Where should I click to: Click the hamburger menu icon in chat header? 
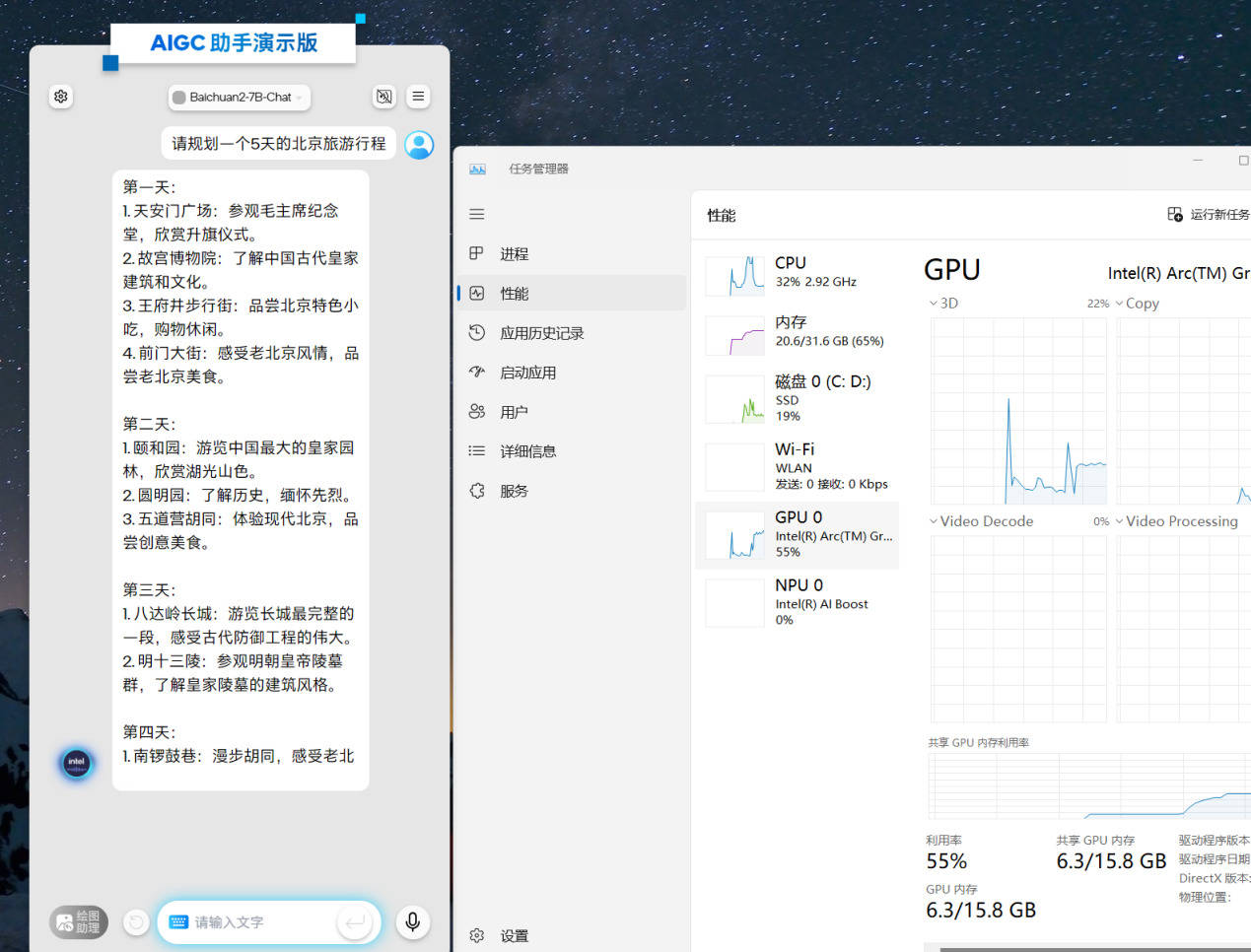tap(418, 97)
